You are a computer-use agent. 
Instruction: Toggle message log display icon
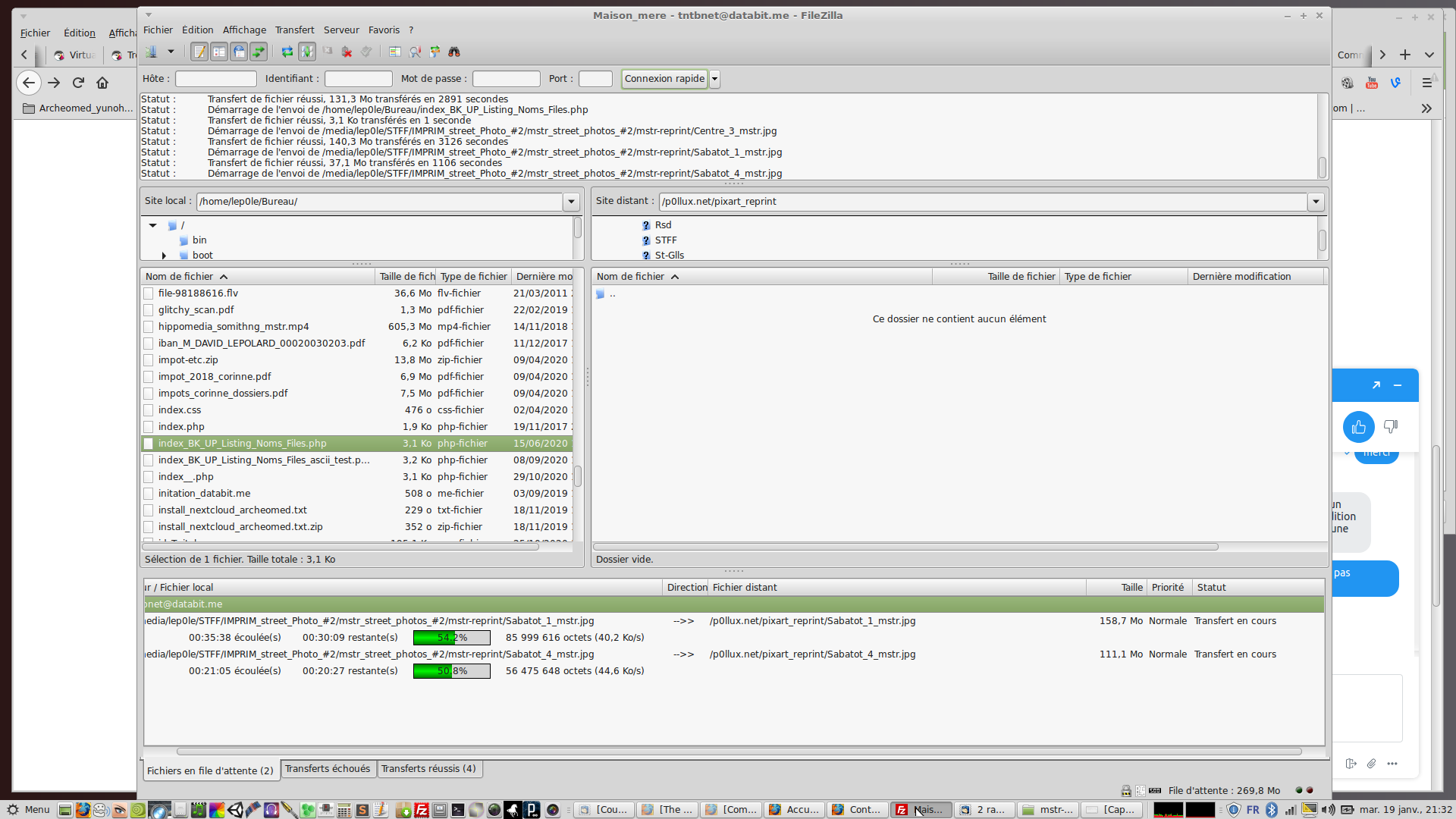pyautogui.click(x=199, y=52)
